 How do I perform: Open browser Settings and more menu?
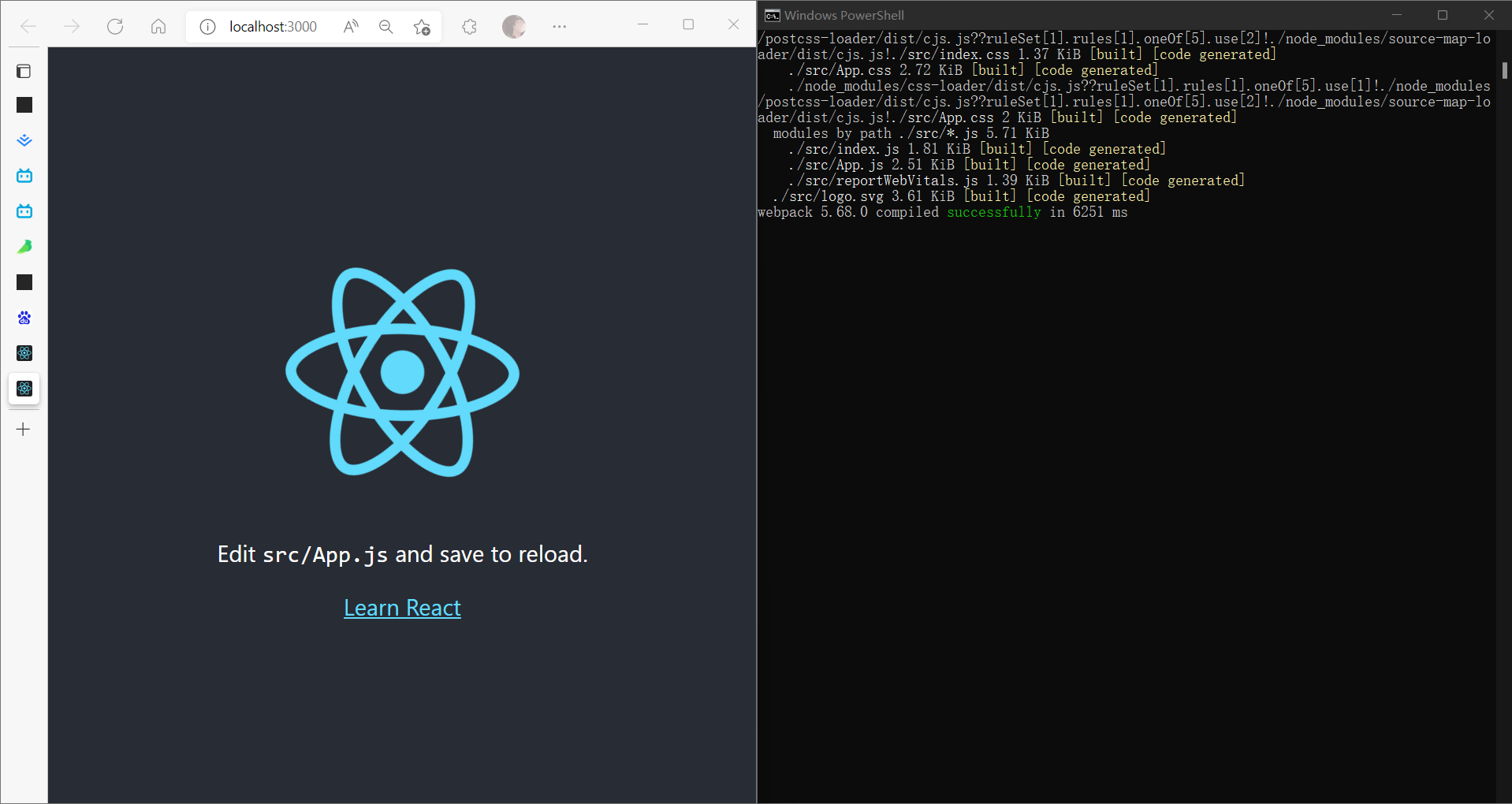[560, 27]
